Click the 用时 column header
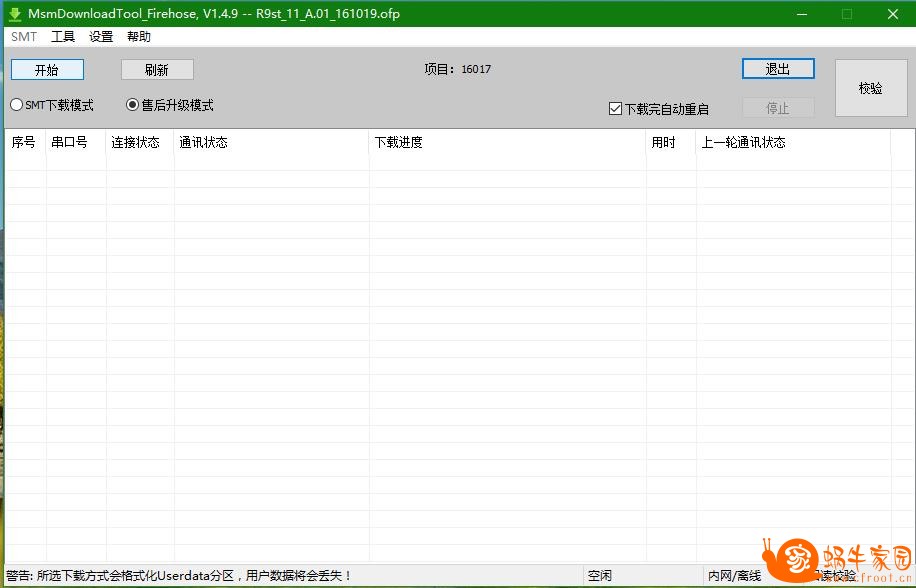This screenshot has height=588, width=916. (671, 142)
